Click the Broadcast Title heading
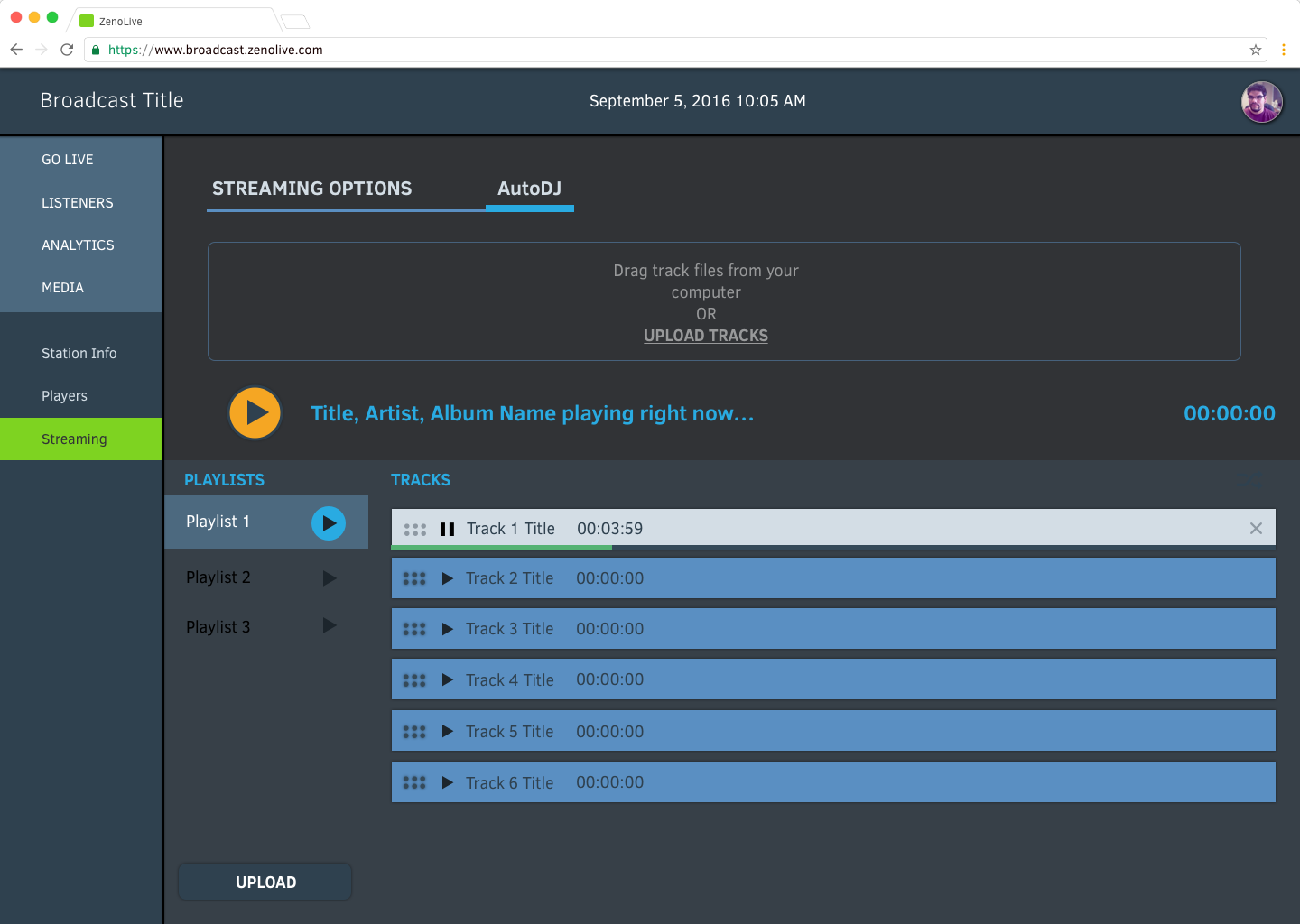 [x=112, y=101]
